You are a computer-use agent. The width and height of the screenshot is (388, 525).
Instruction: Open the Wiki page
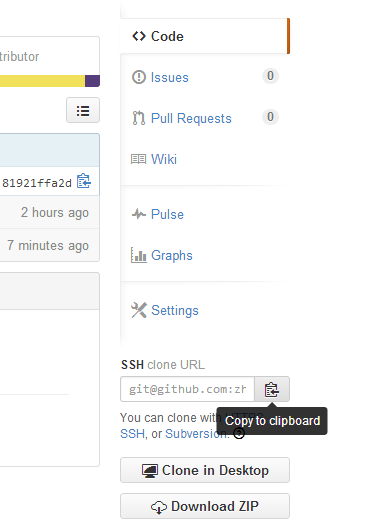coord(164,159)
